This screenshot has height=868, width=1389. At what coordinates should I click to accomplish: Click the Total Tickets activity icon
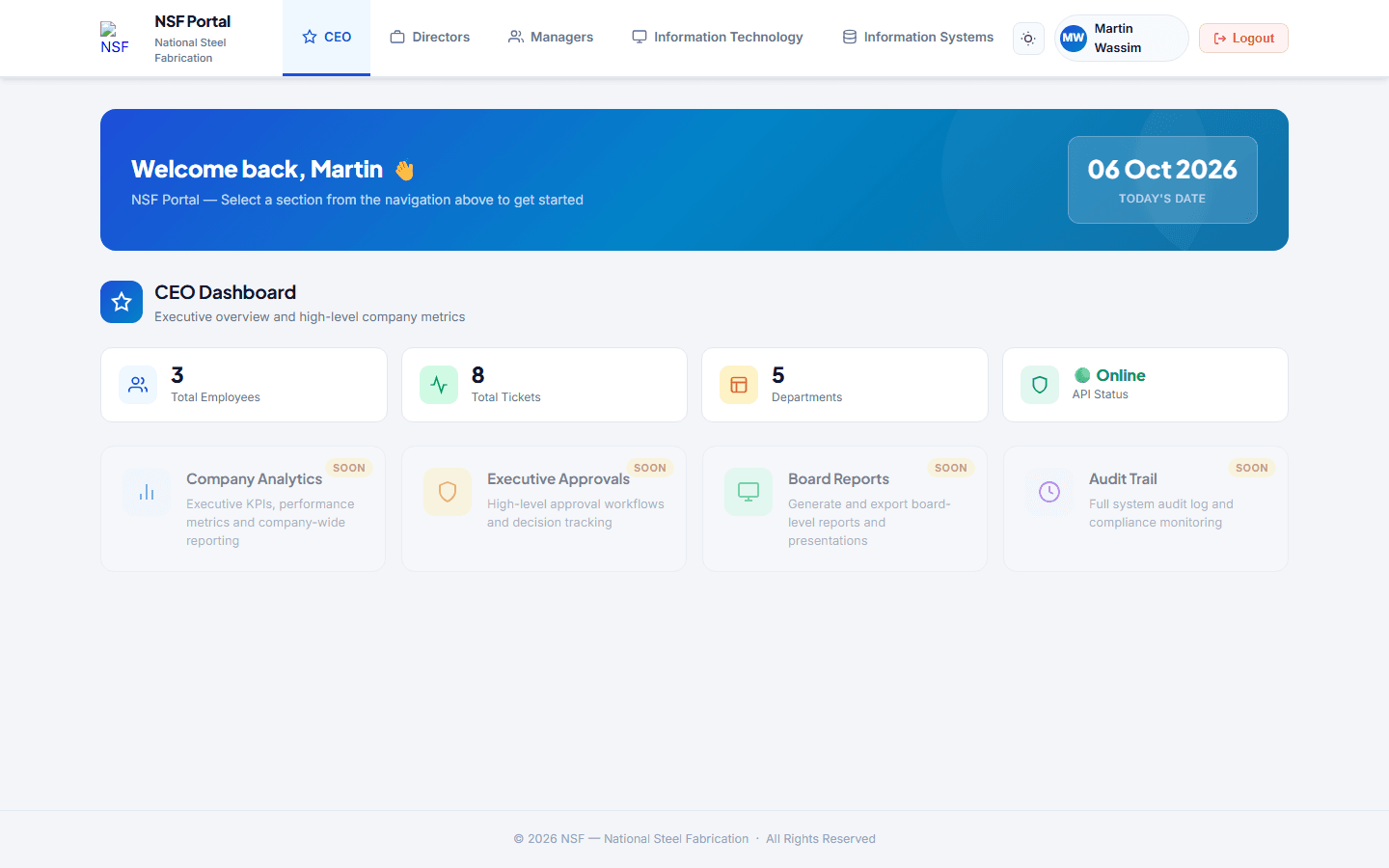[x=439, y=385]
